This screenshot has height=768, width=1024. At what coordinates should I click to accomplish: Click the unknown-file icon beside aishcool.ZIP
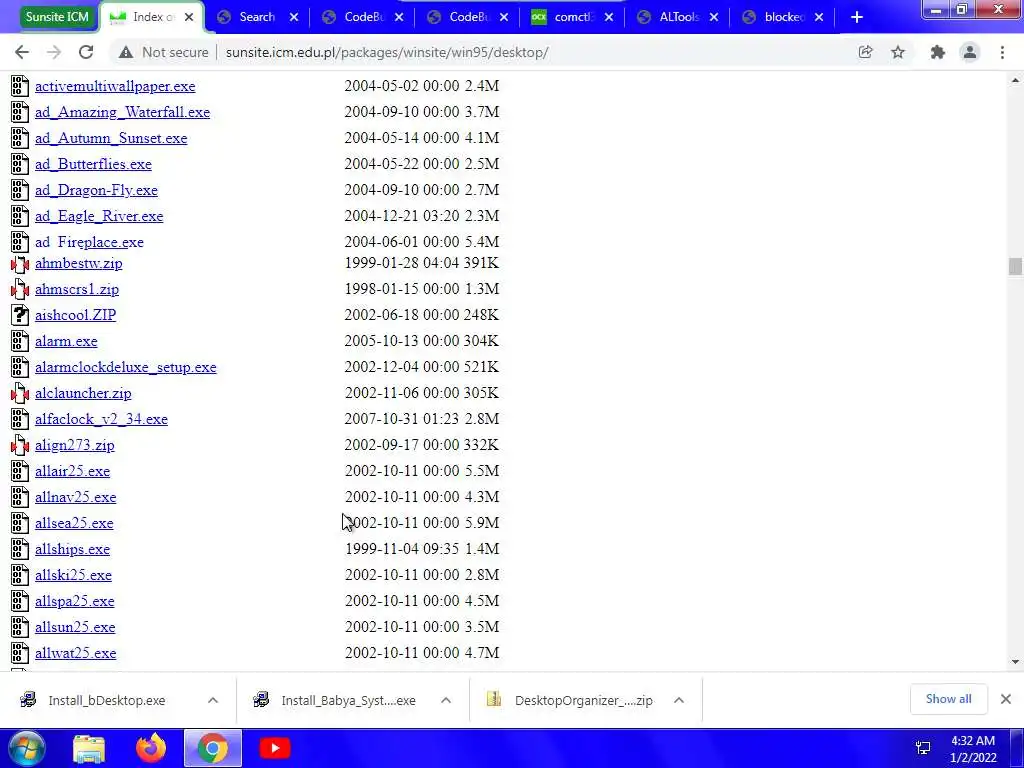(x=20, y=315)
